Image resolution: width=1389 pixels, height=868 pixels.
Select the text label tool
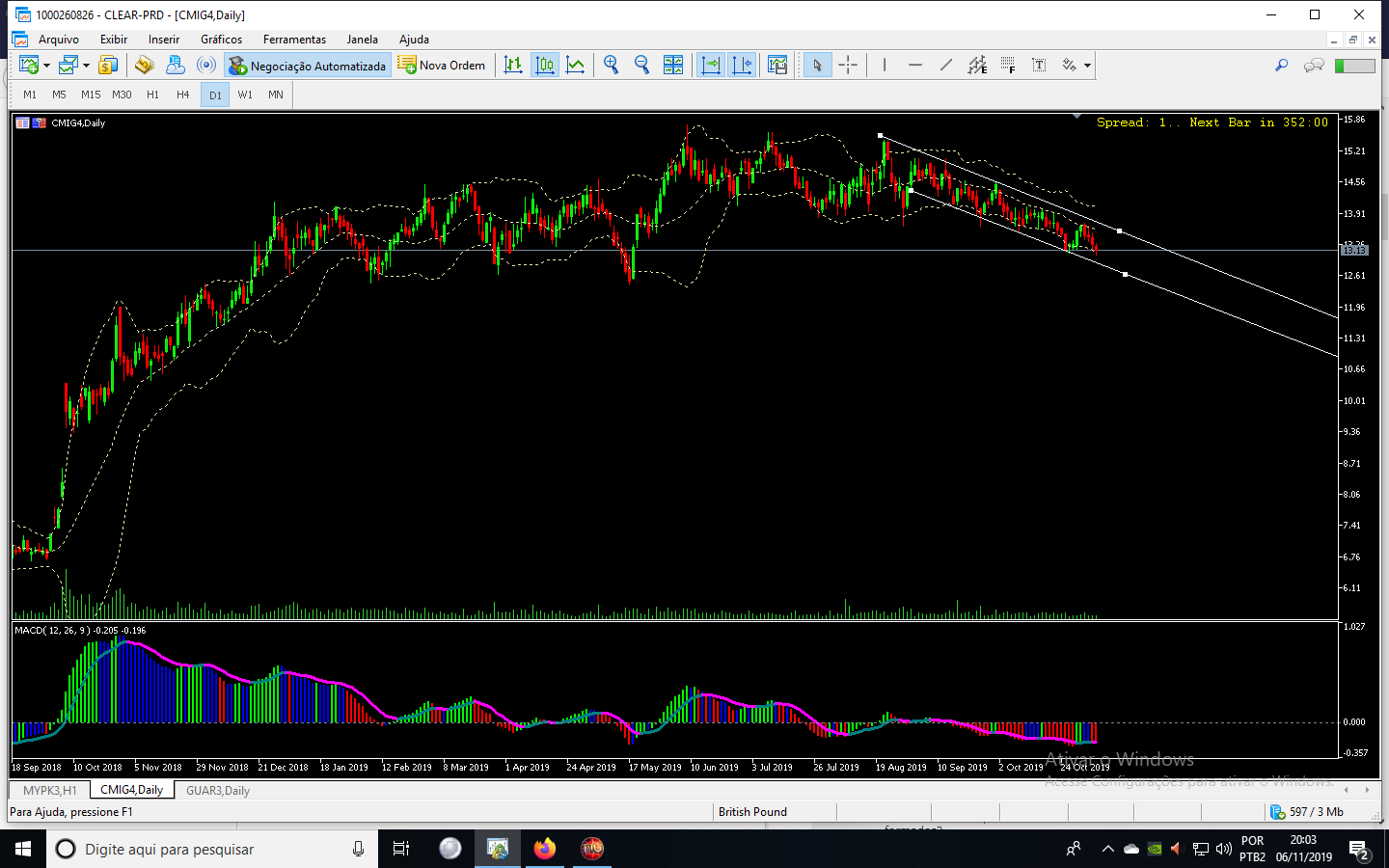coord(1039,66)
